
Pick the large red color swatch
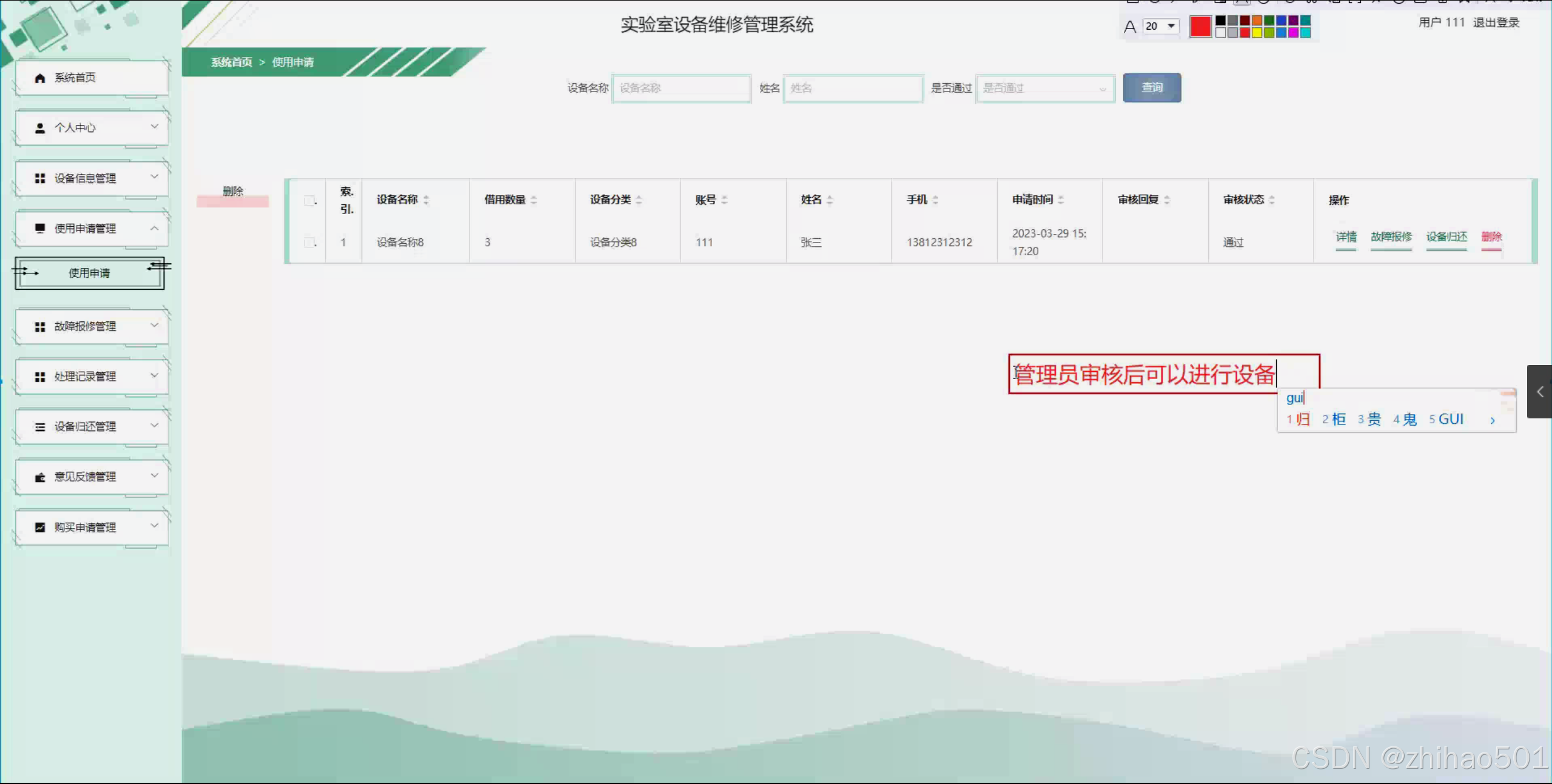tap(1200, 27)
